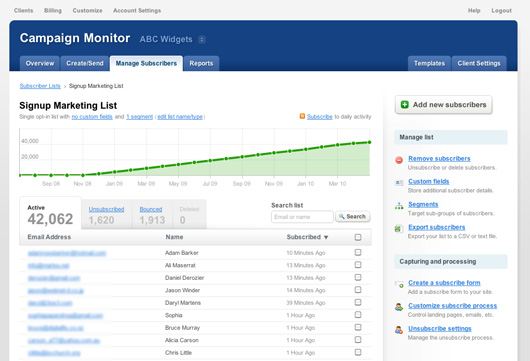Tick Bruce Murray's checkbox
The height and width of the screenshot is (361, 530).
tap(358, 328)
